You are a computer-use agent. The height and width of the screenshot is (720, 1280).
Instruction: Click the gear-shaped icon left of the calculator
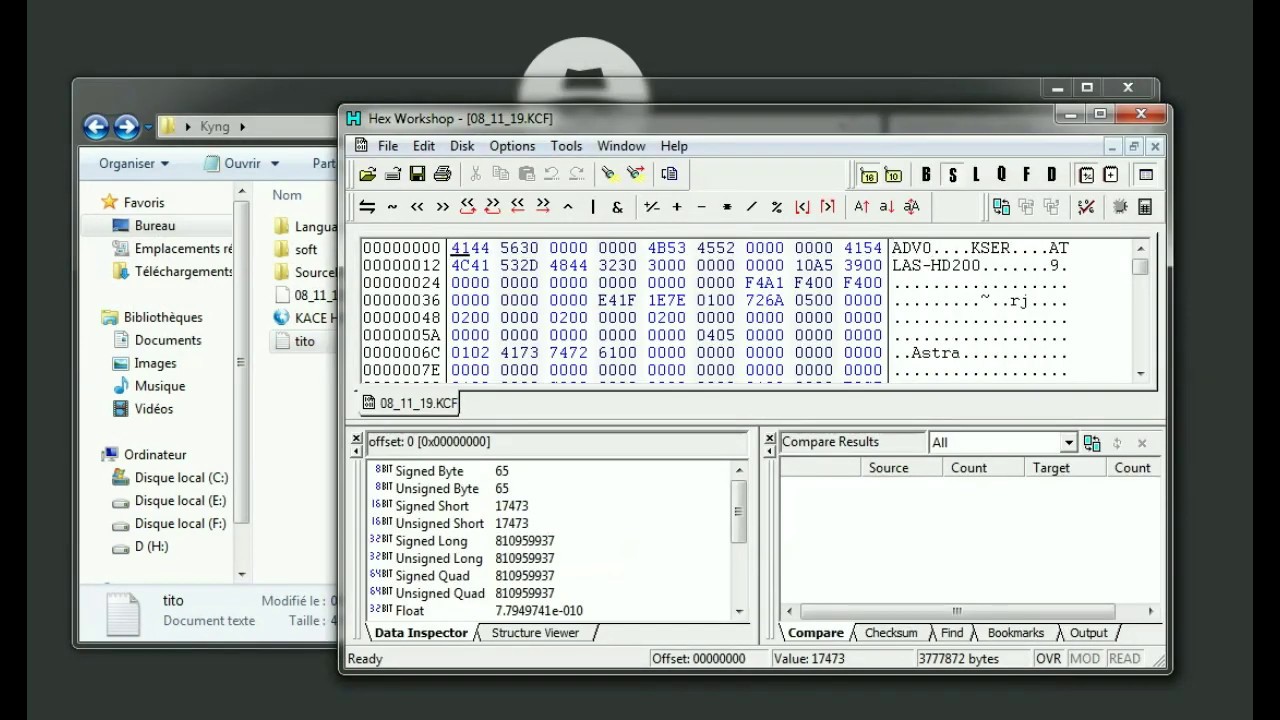point(1120,207)
